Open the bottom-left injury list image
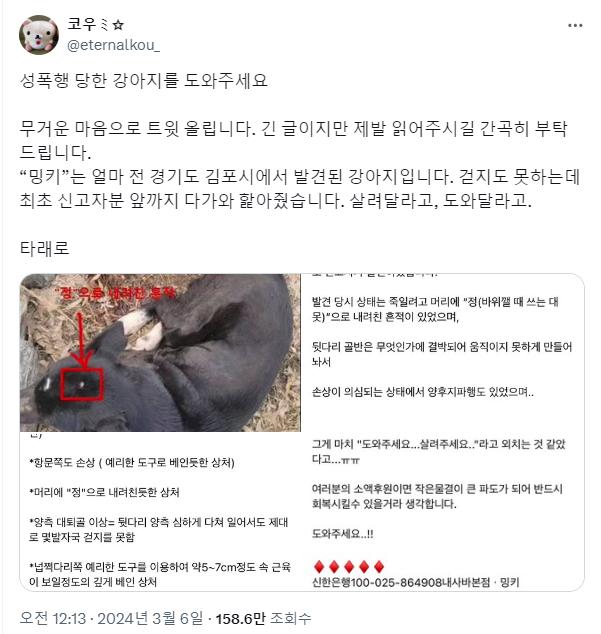Image resolution: width=601 pixels, height=634 pixels. point(160,512)
